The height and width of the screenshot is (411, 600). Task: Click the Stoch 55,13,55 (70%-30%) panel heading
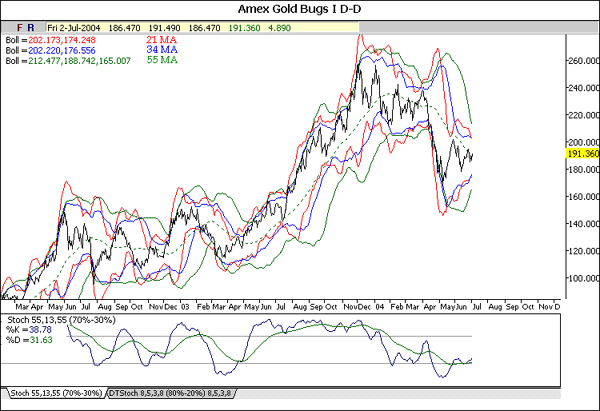click(x=61, y=320)
